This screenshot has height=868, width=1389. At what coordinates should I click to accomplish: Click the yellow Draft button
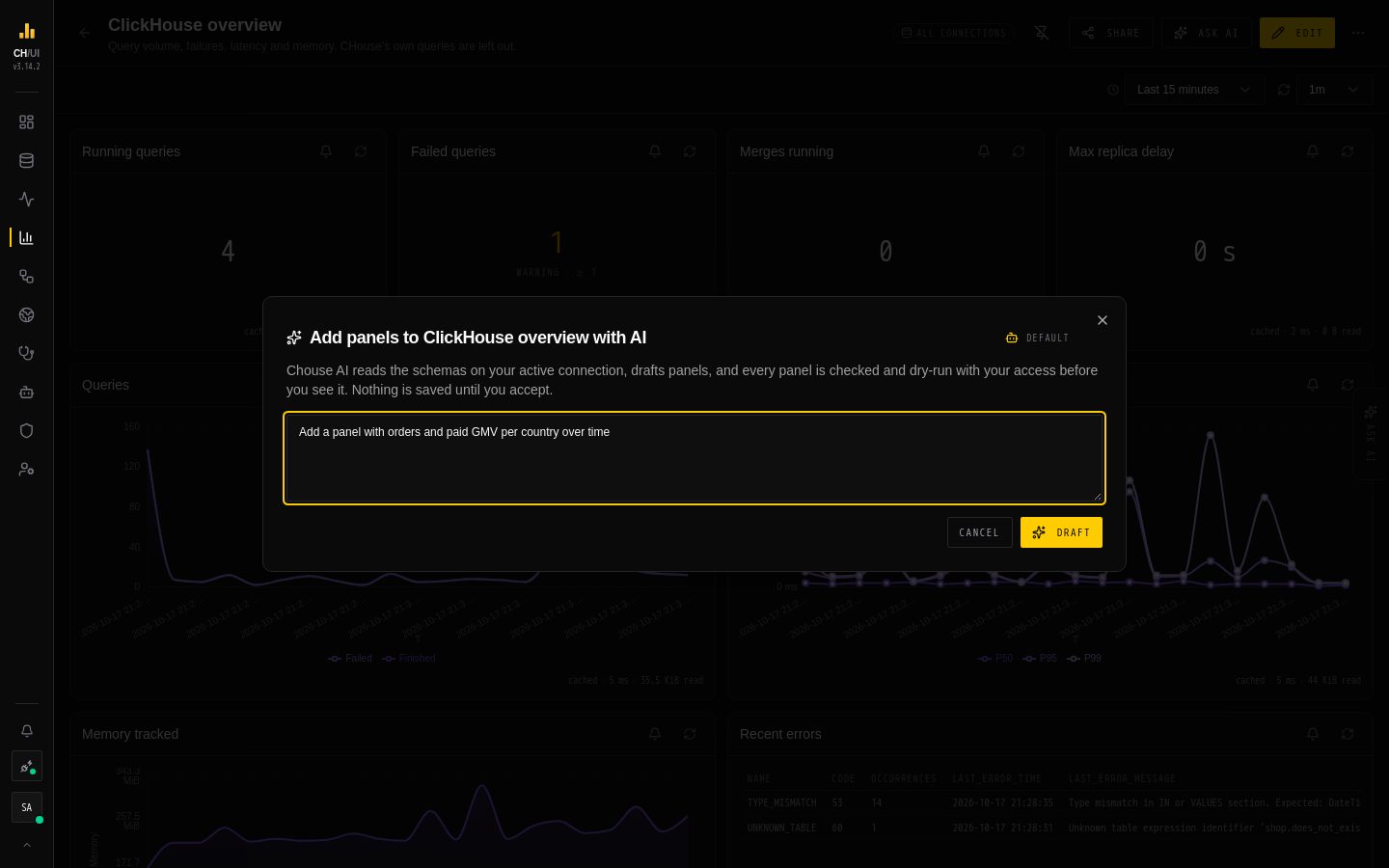pyautogui.click(x=1061, y=532)
